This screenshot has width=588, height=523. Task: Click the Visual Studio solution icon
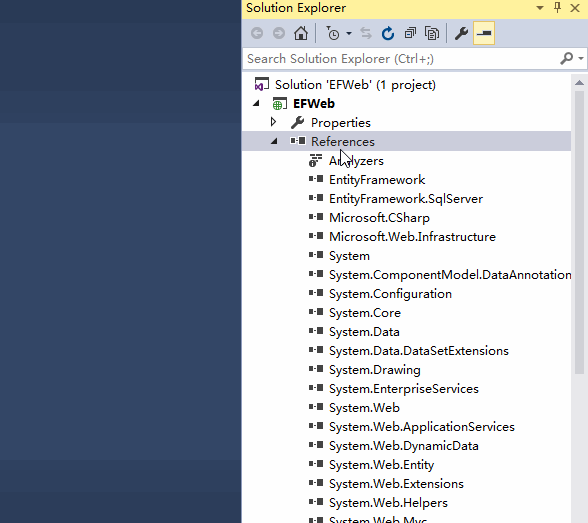[x=262, y=84]
